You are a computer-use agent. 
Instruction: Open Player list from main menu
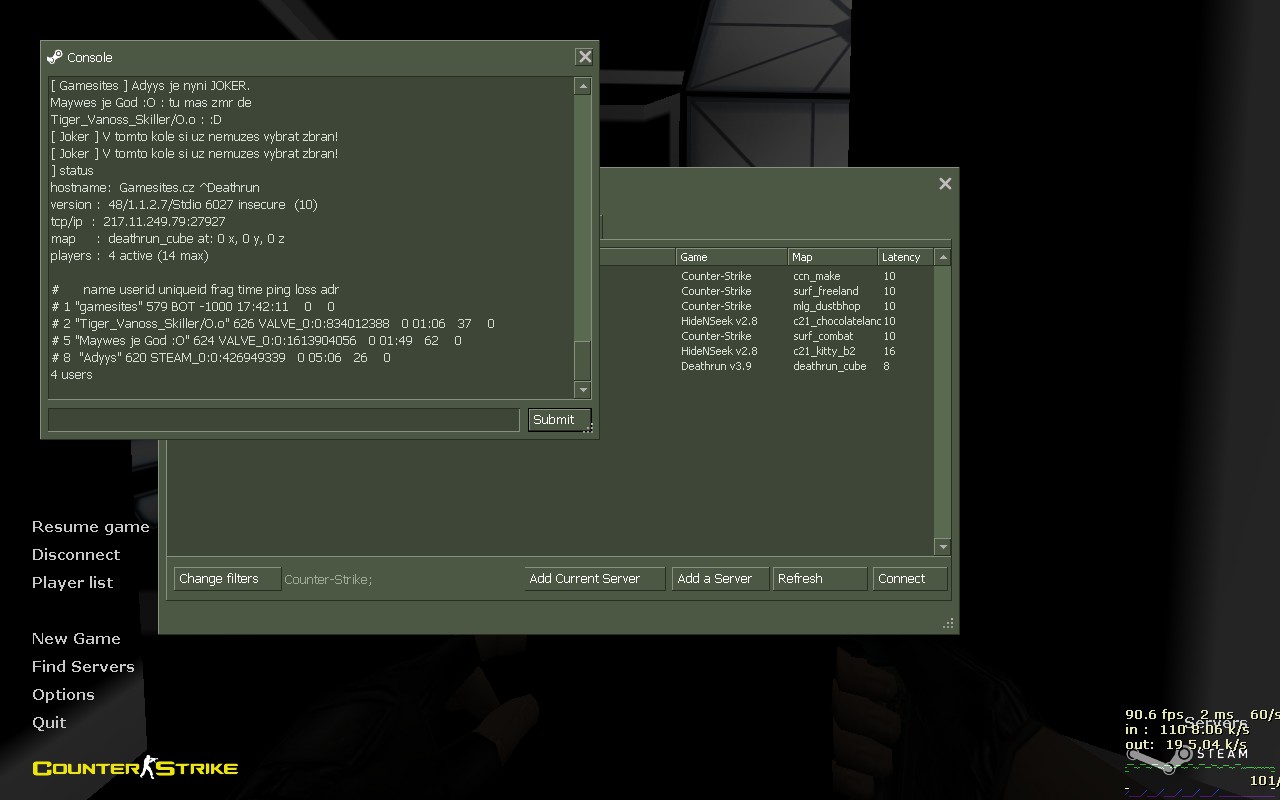pyautogui.click(x=72, y=583)
